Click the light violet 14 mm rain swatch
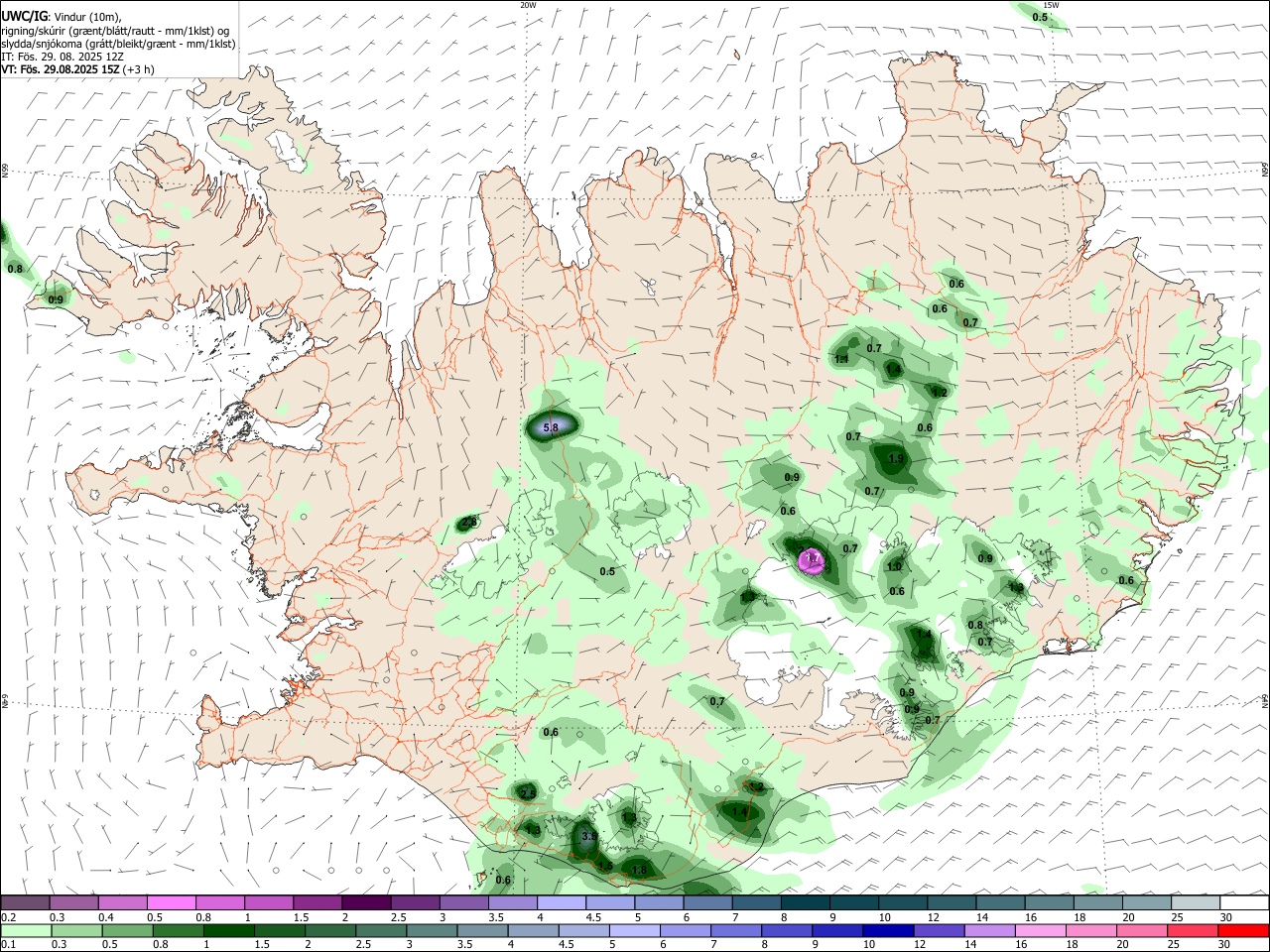The width and height of the screenshot is (1270, 952). click(x=989, y=930)
